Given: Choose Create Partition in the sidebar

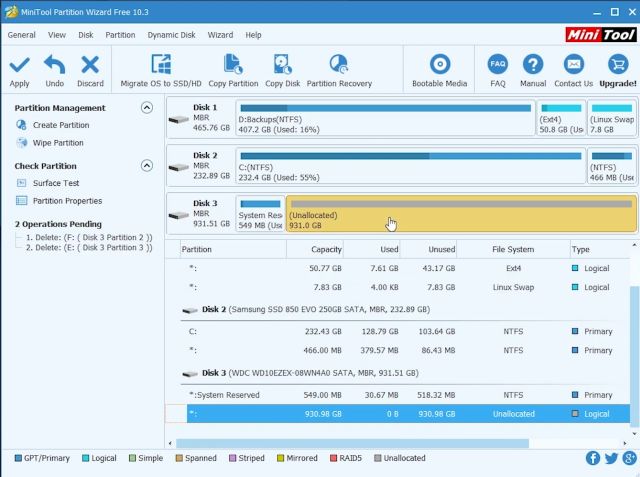Looking at the screenshot, I should [x=61, y=125].
